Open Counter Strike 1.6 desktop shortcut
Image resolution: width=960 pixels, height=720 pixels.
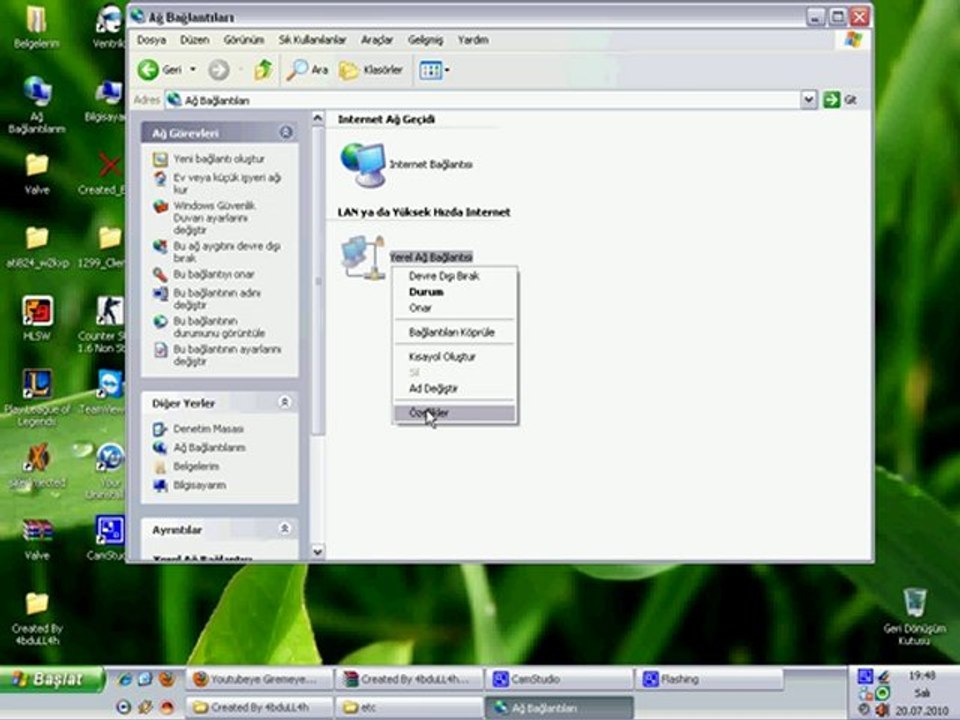[108, 323]
